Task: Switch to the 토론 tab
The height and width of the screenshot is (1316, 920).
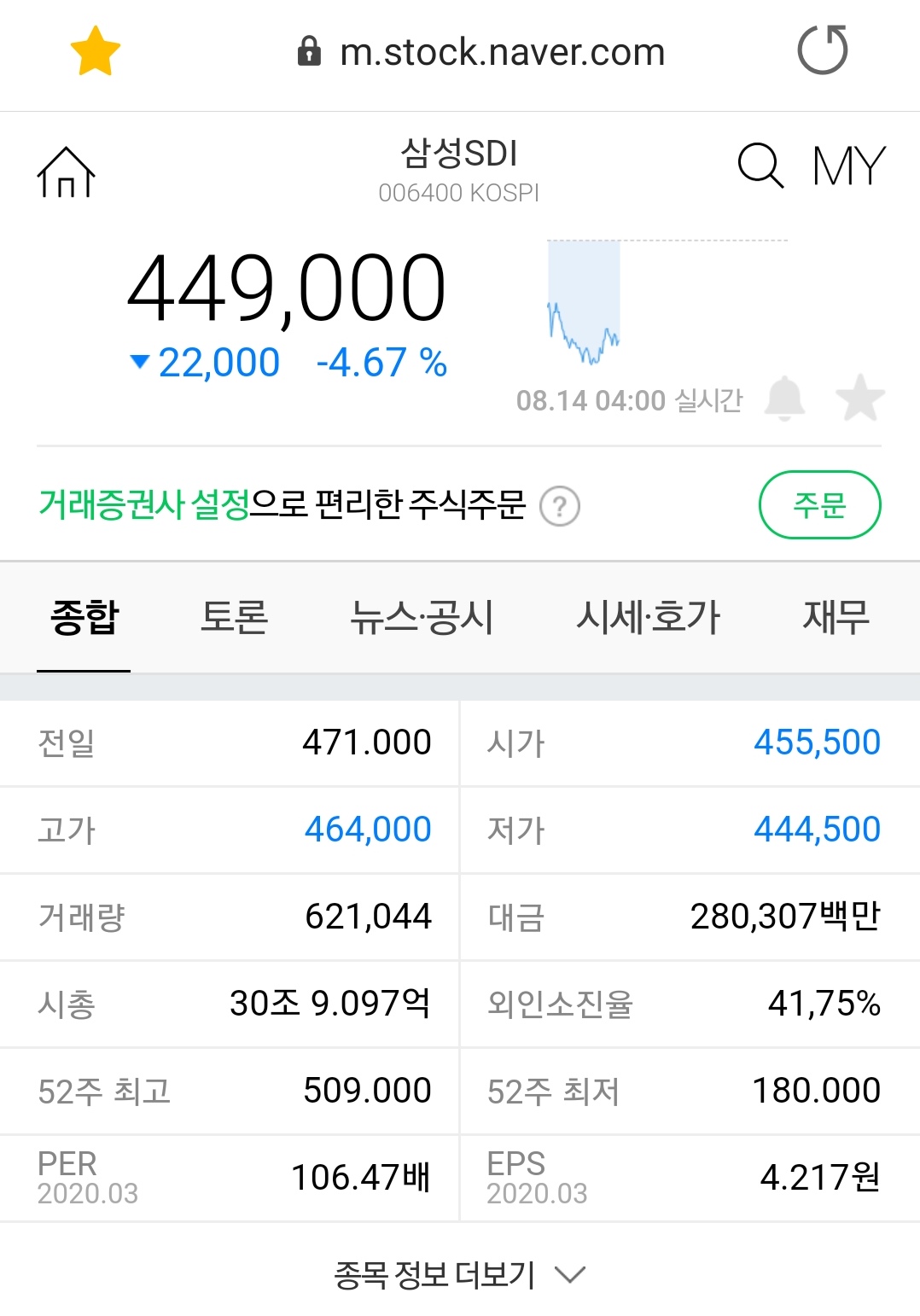Action: tap(234, 617)
